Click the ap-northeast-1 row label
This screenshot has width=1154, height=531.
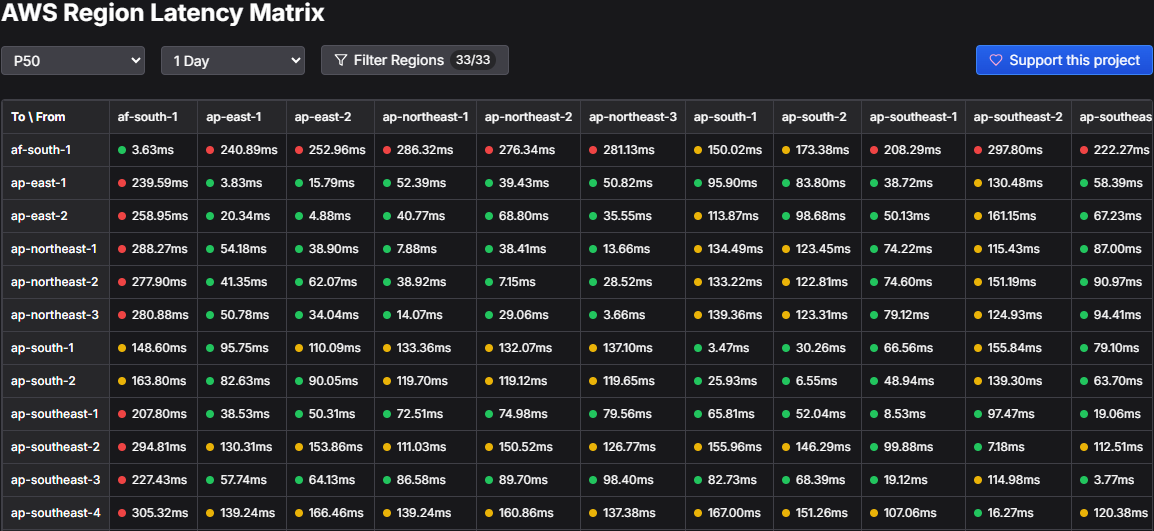56,249
